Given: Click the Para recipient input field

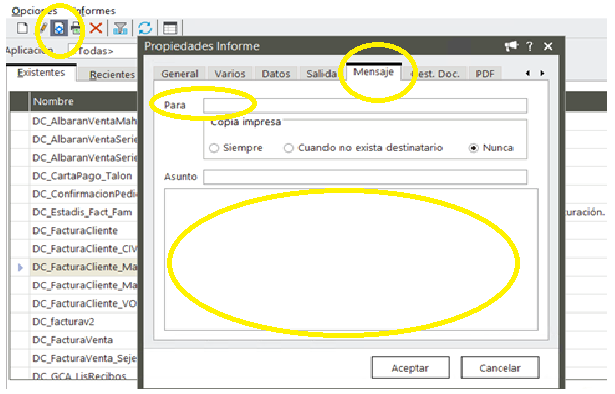Looking at the screenshot, I should pyautogui.click(x=365, y=106).
